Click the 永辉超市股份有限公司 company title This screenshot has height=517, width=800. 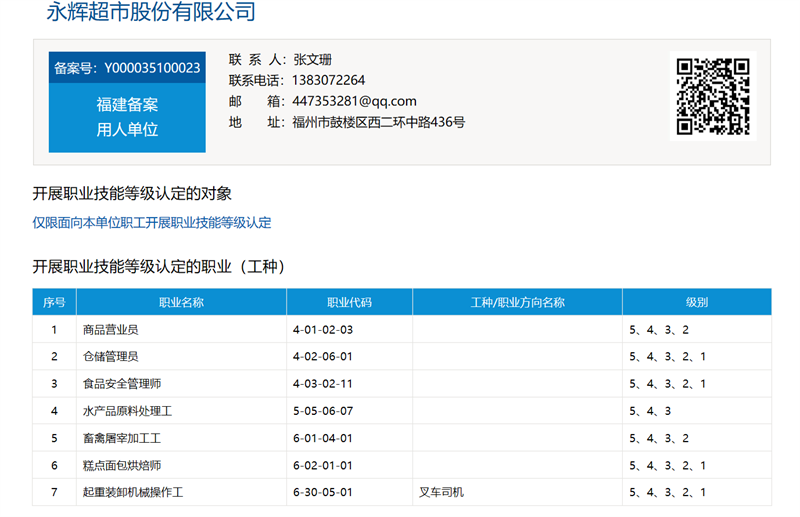point(151,13)
